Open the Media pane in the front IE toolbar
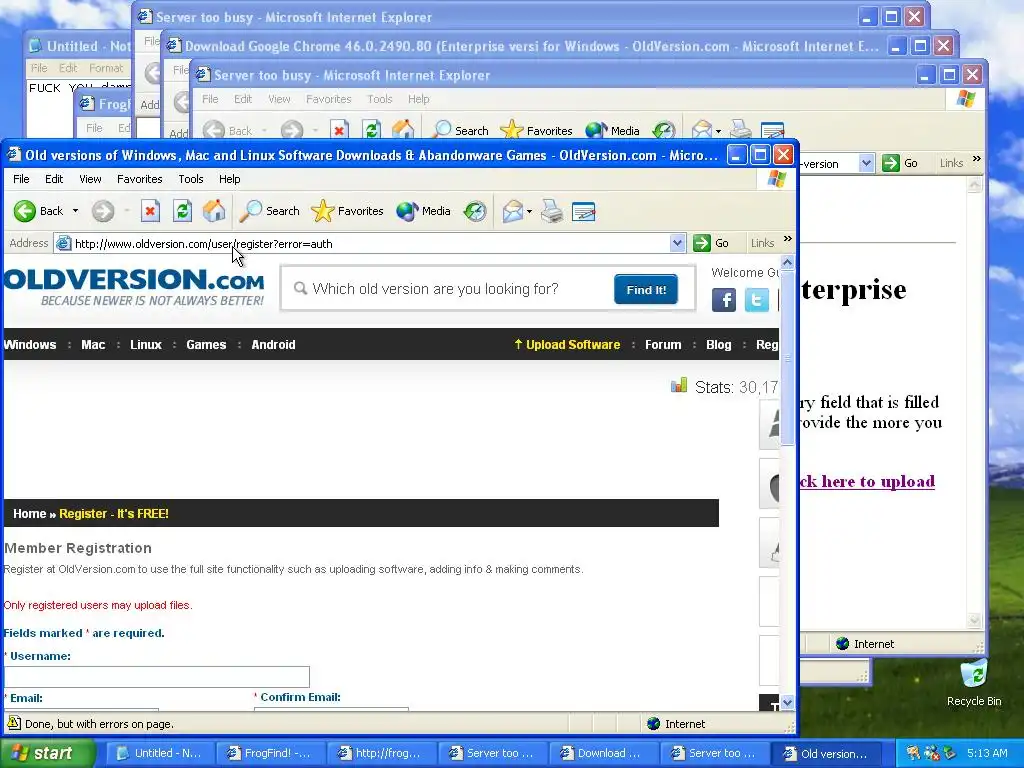The image size is (1024, 768). click(423, 211)
